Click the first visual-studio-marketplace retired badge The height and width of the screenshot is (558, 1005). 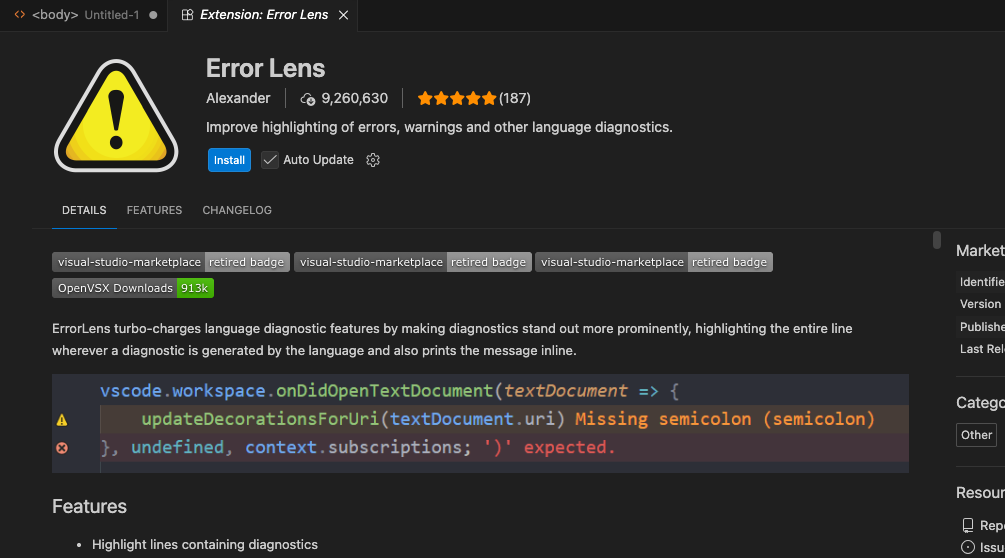pos(170,262)
